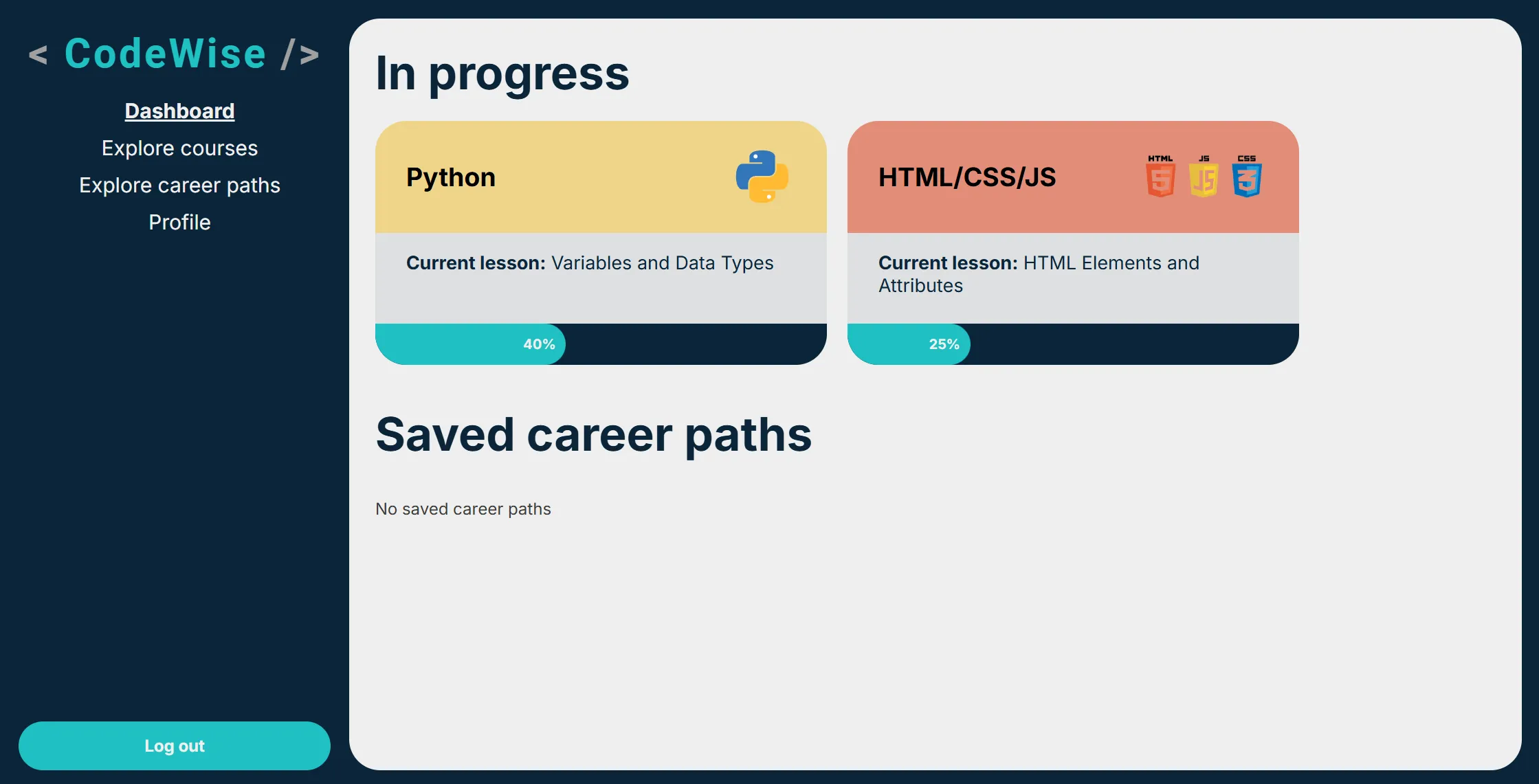Click the opening angle bracket beside CodeWise

pyautogui.click(x=39, y=55)
